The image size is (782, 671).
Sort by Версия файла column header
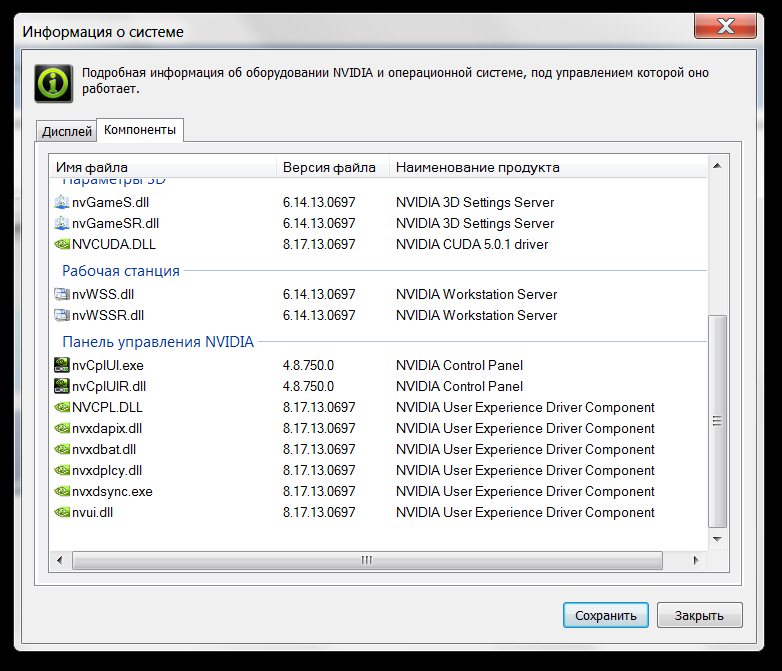[333, 167]
